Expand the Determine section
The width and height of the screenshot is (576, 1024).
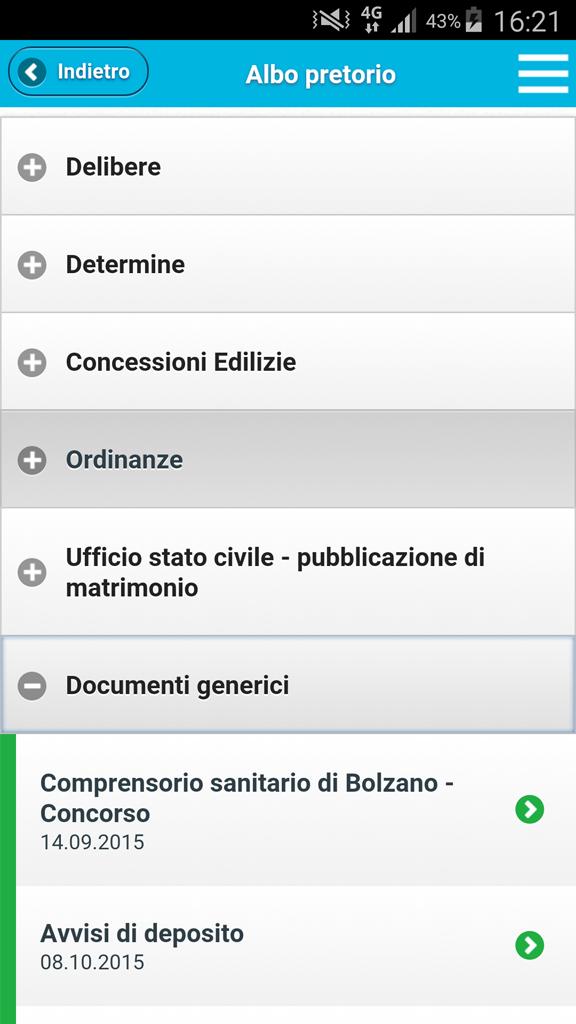coord(288,264)
